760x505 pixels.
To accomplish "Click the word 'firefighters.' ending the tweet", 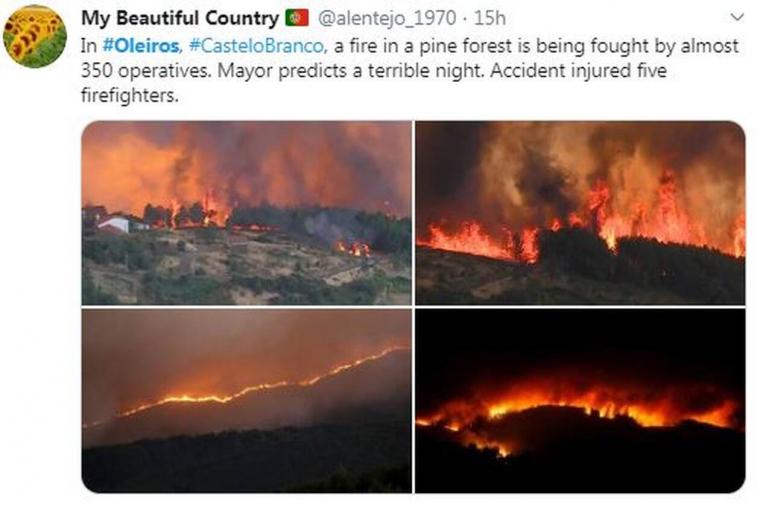I will pos(130,95).
